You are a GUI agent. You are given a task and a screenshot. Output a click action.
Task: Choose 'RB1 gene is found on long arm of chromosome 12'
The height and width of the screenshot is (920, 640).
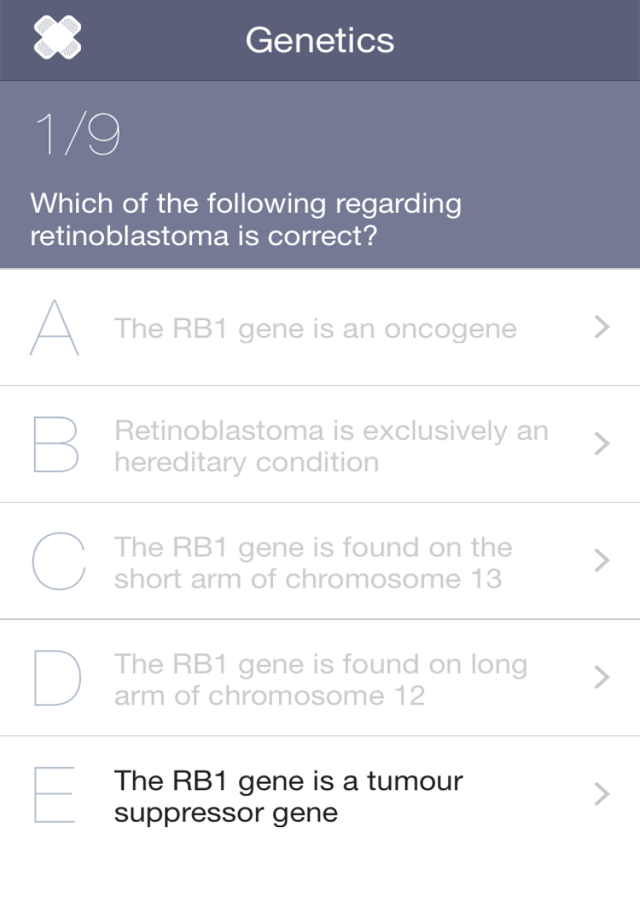pos(320,679)
